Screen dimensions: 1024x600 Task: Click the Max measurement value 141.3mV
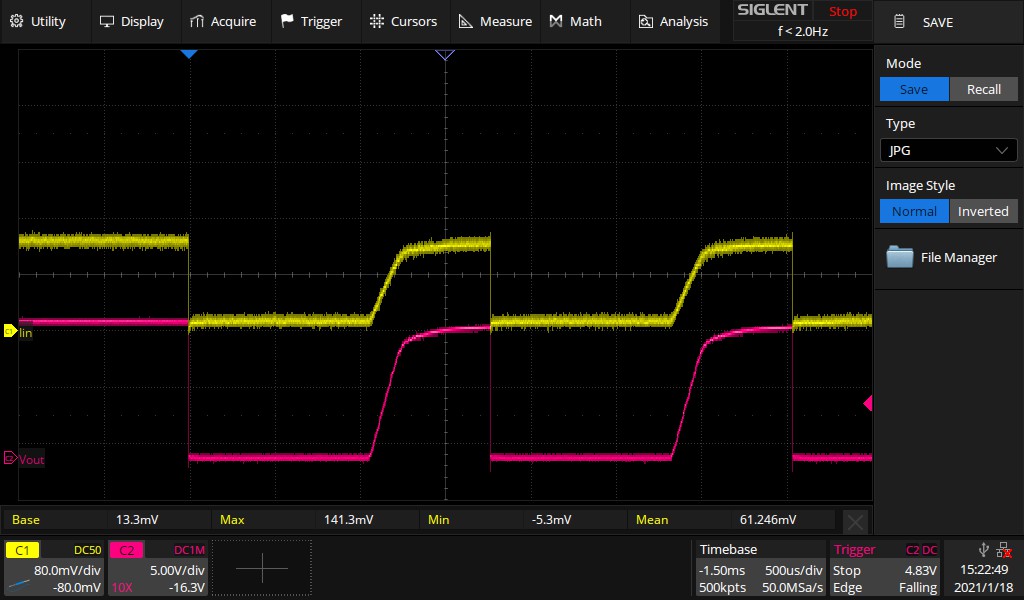click(348, 520)
